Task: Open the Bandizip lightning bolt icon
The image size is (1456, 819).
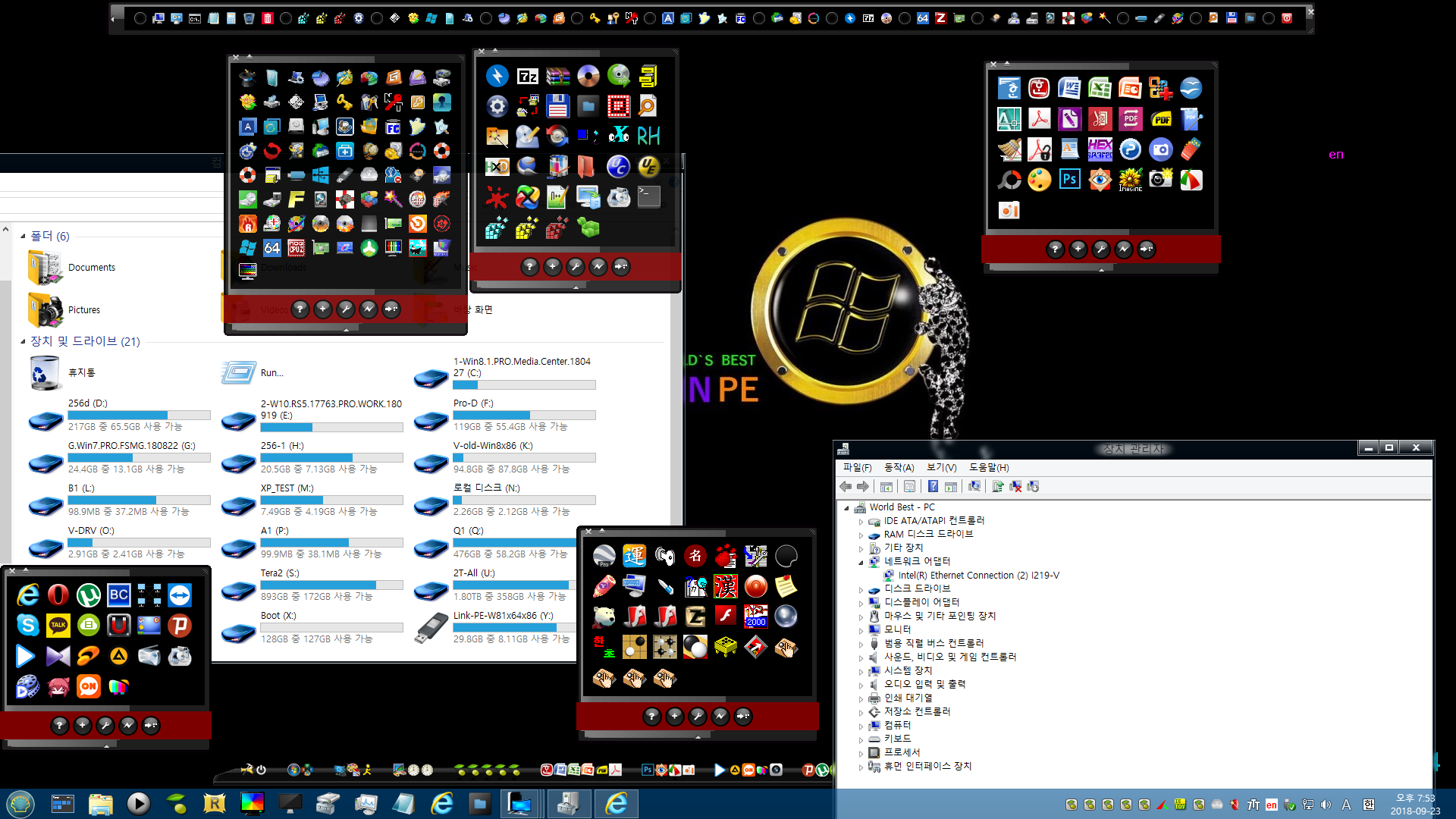Action: 497,76
